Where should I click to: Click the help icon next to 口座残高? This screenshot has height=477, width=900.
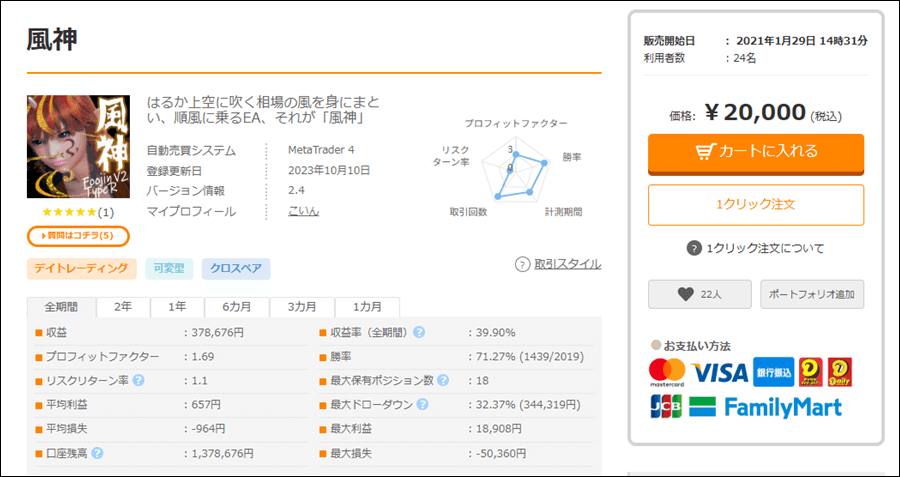(x=98, y=453)
